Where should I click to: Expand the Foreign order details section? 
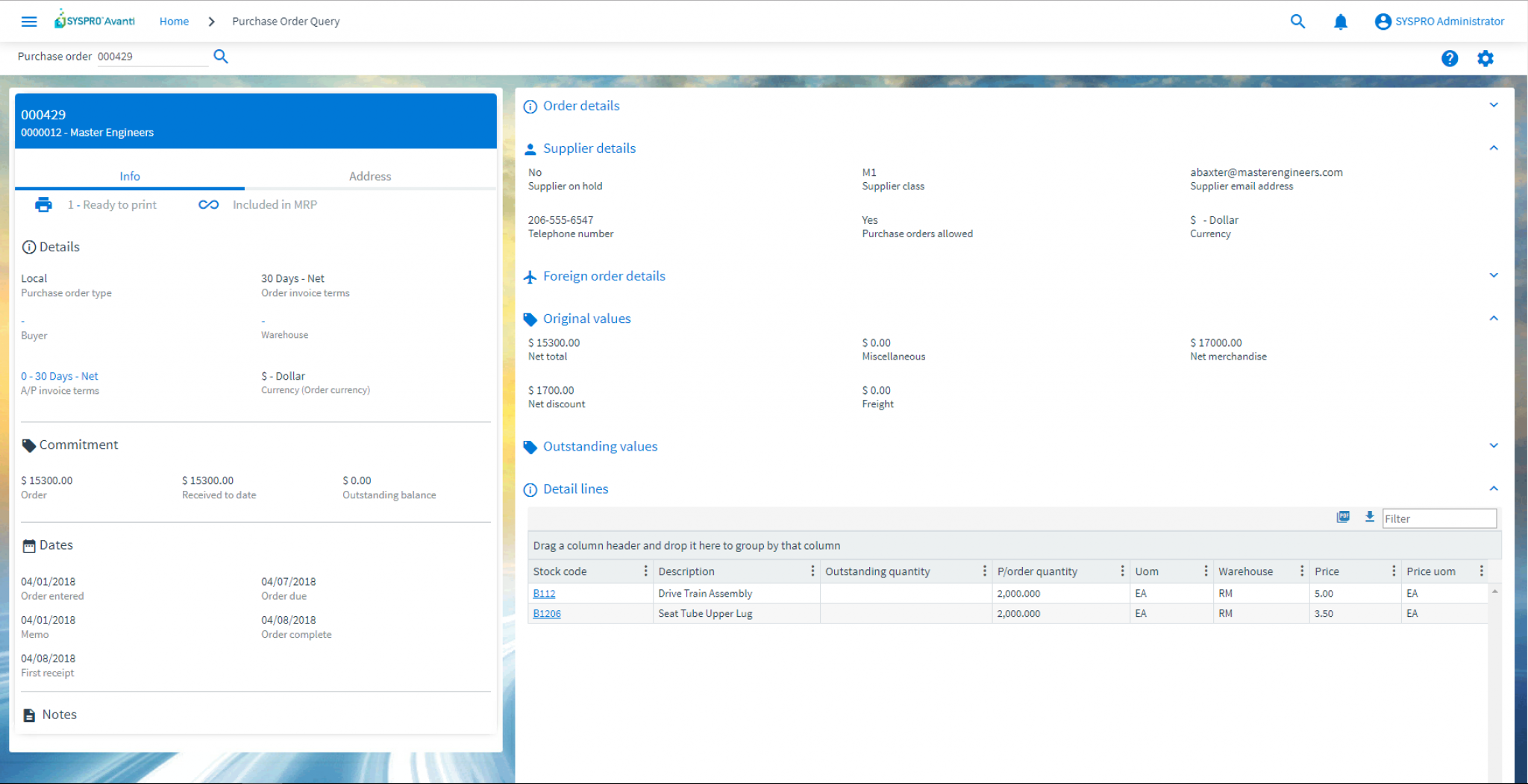click(1494, 275)
